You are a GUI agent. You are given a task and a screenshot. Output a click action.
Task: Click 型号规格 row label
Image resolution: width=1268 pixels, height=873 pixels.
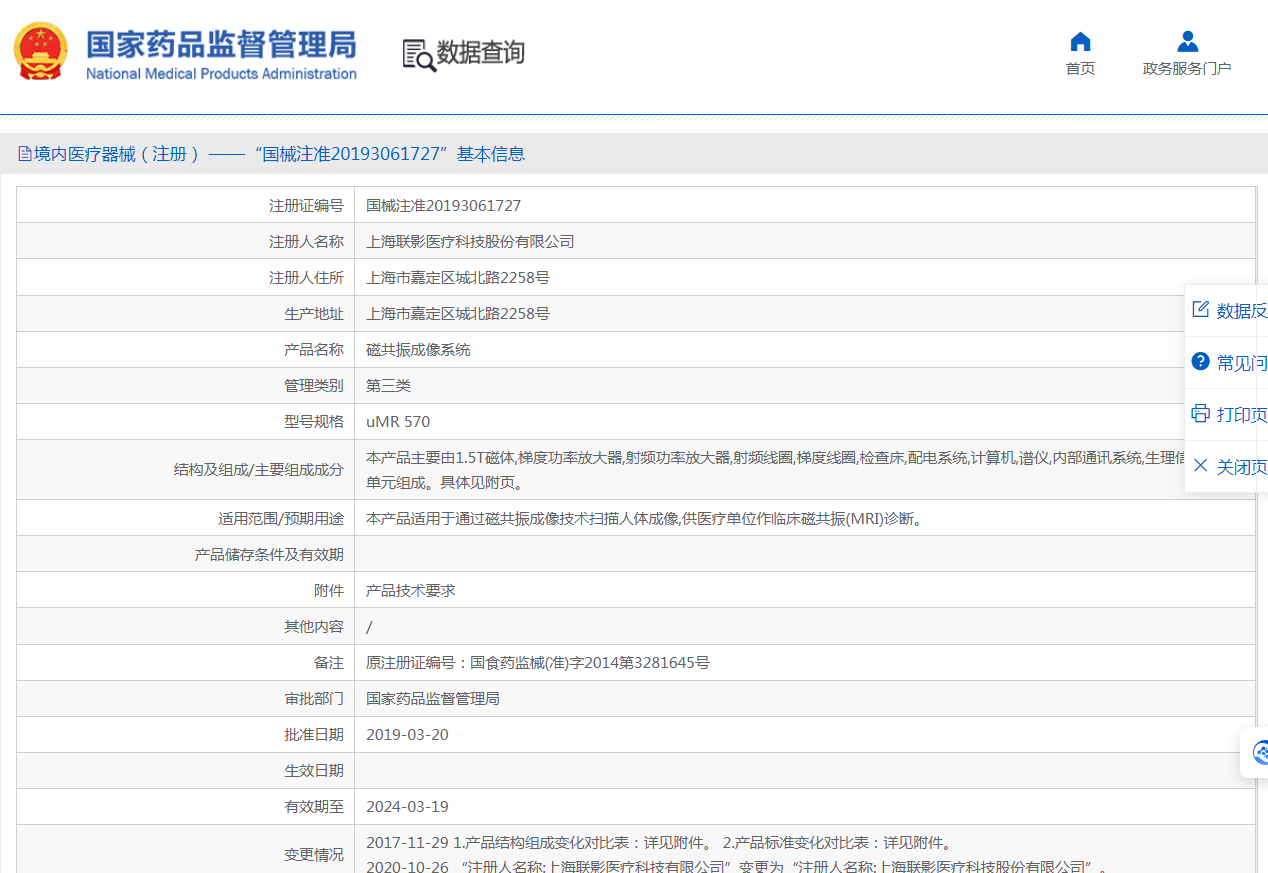314,421
